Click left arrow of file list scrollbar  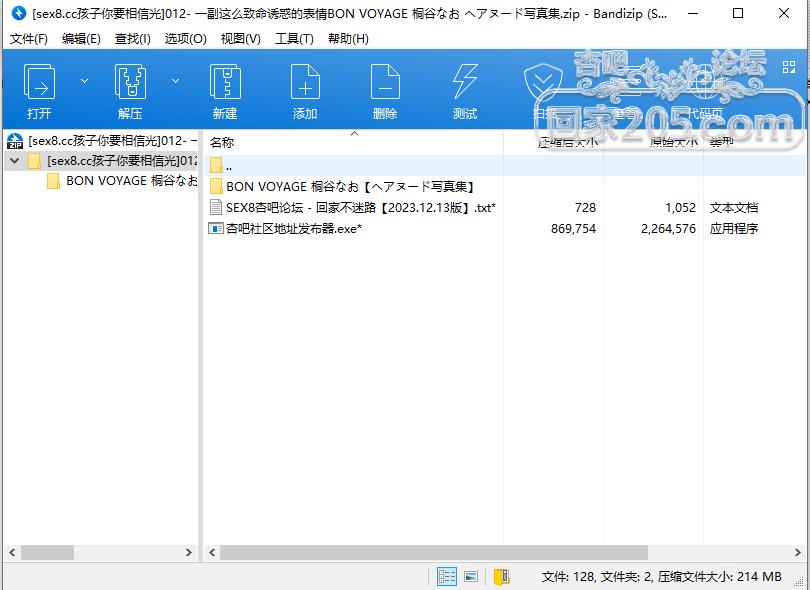(212, 552)
